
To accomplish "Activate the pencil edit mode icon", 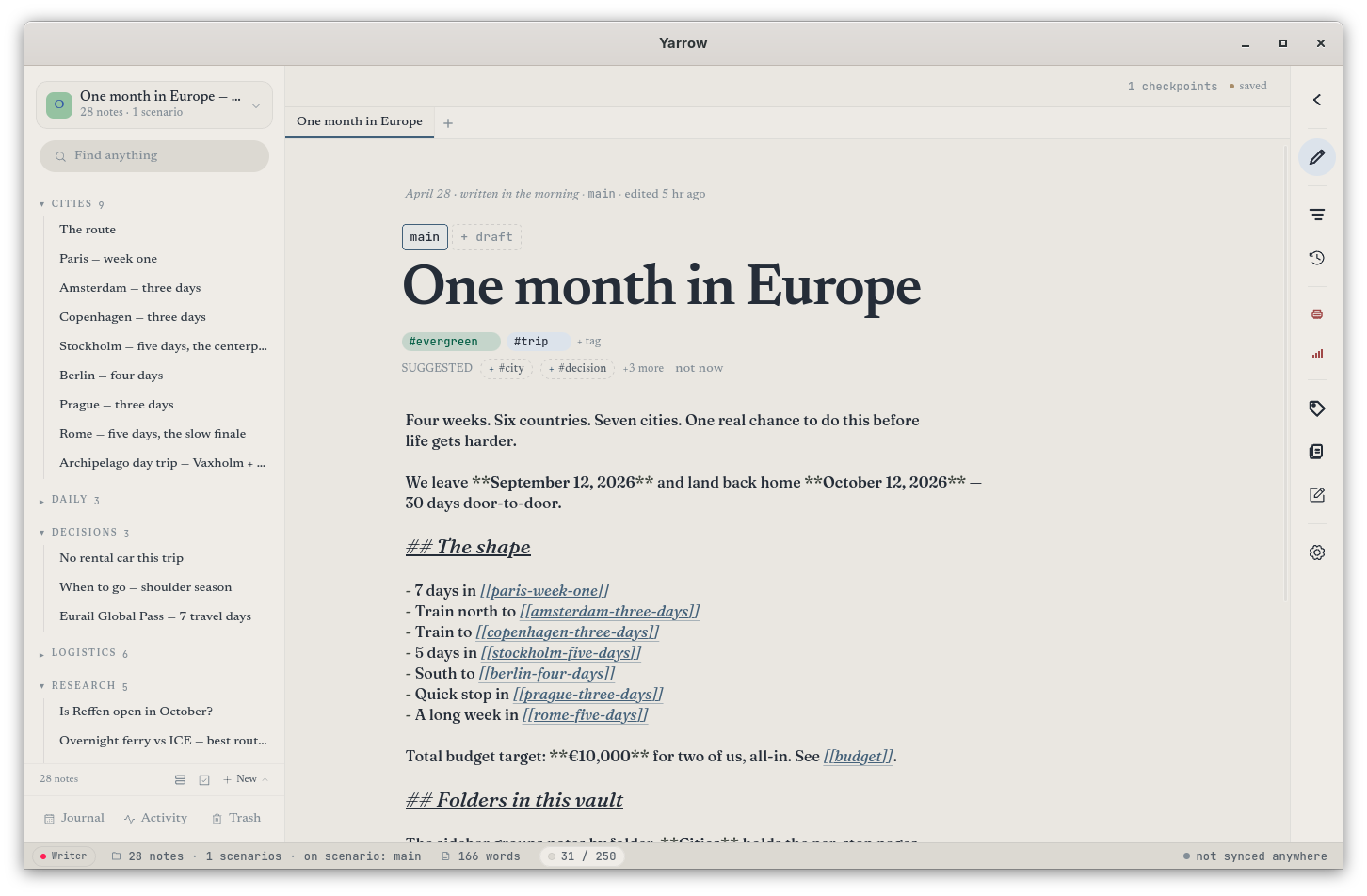I will point(1316,157).
